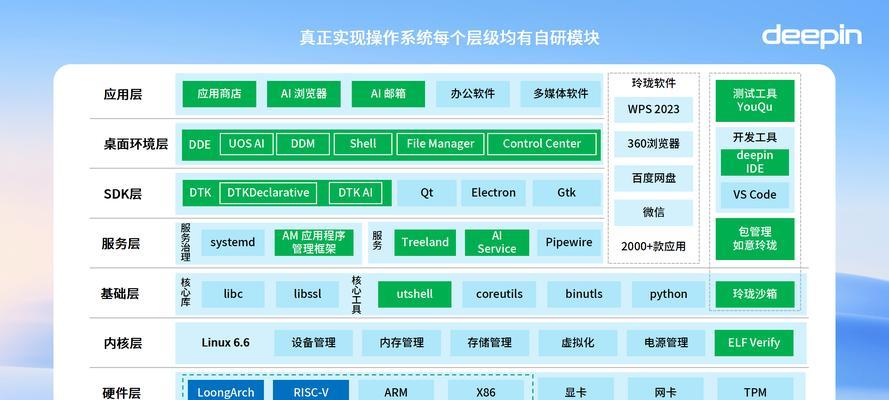Select the Qt block
This screenshot has width=889, height=400.
coord(427,193)
